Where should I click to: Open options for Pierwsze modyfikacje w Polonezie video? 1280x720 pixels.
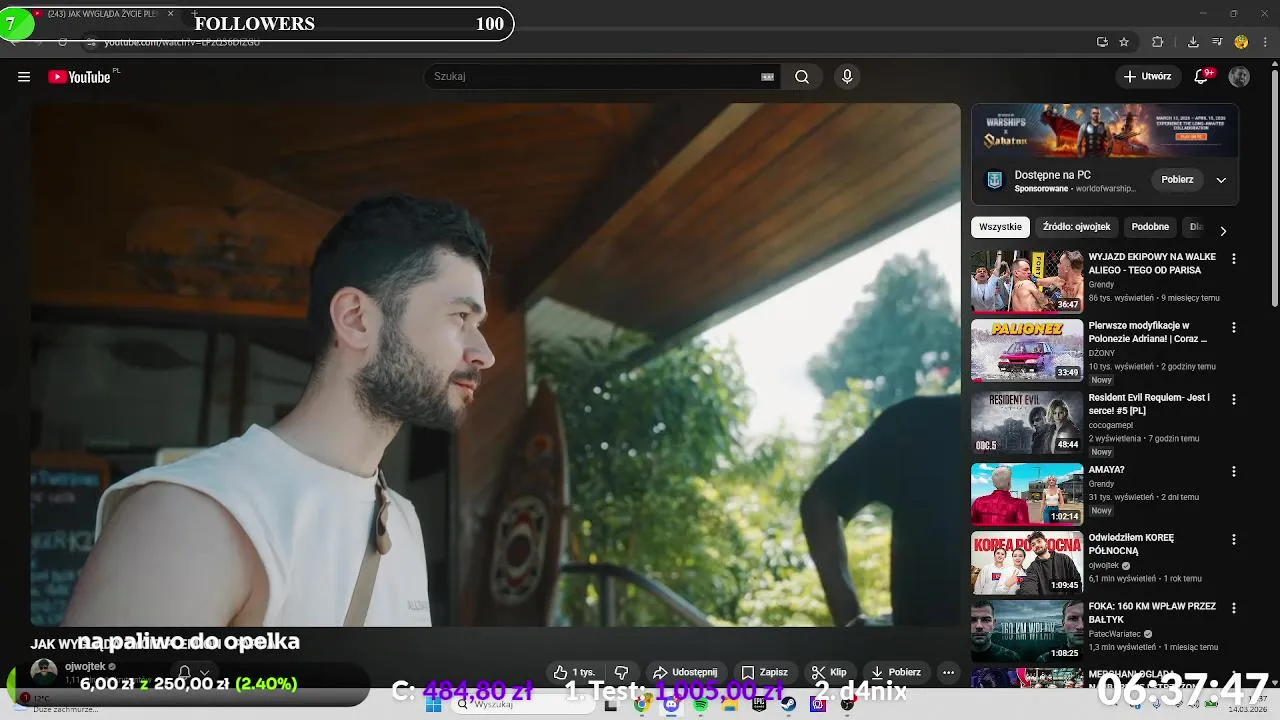click(1233, 327)
